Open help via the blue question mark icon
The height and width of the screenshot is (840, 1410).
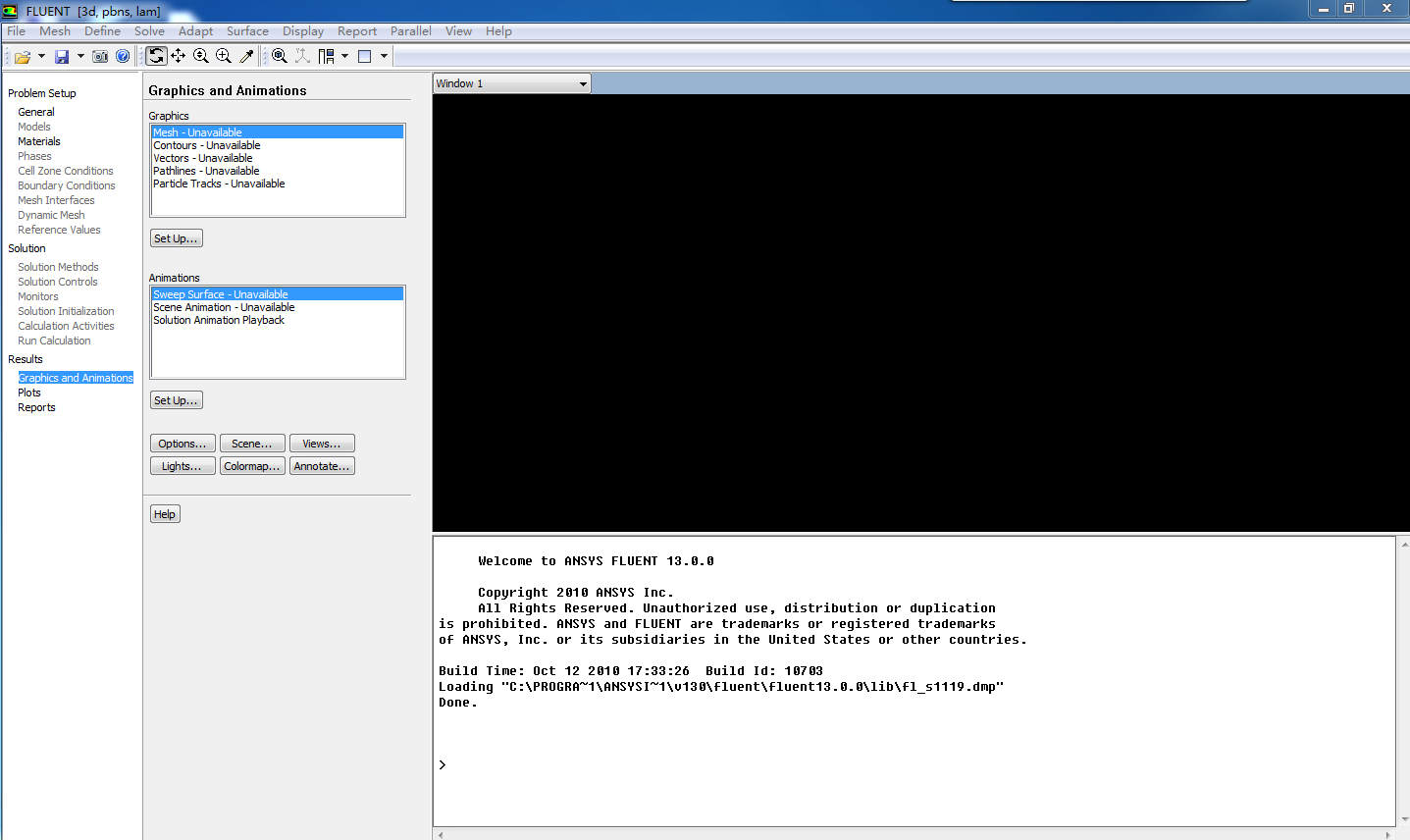pos(123,57)
